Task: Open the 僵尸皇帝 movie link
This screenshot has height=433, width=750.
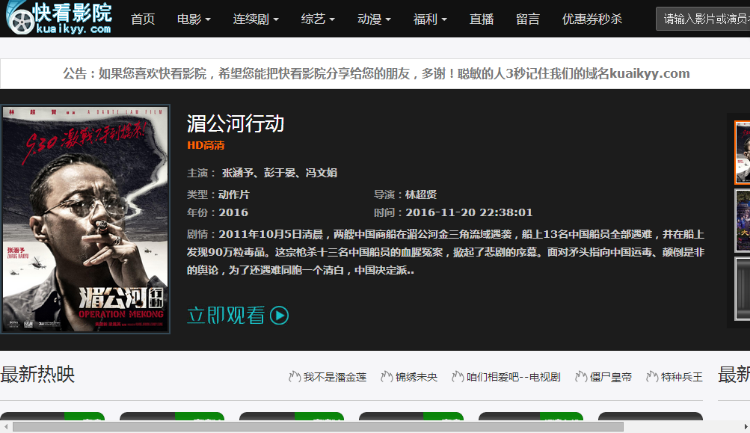Action: (x=611, y=377)
